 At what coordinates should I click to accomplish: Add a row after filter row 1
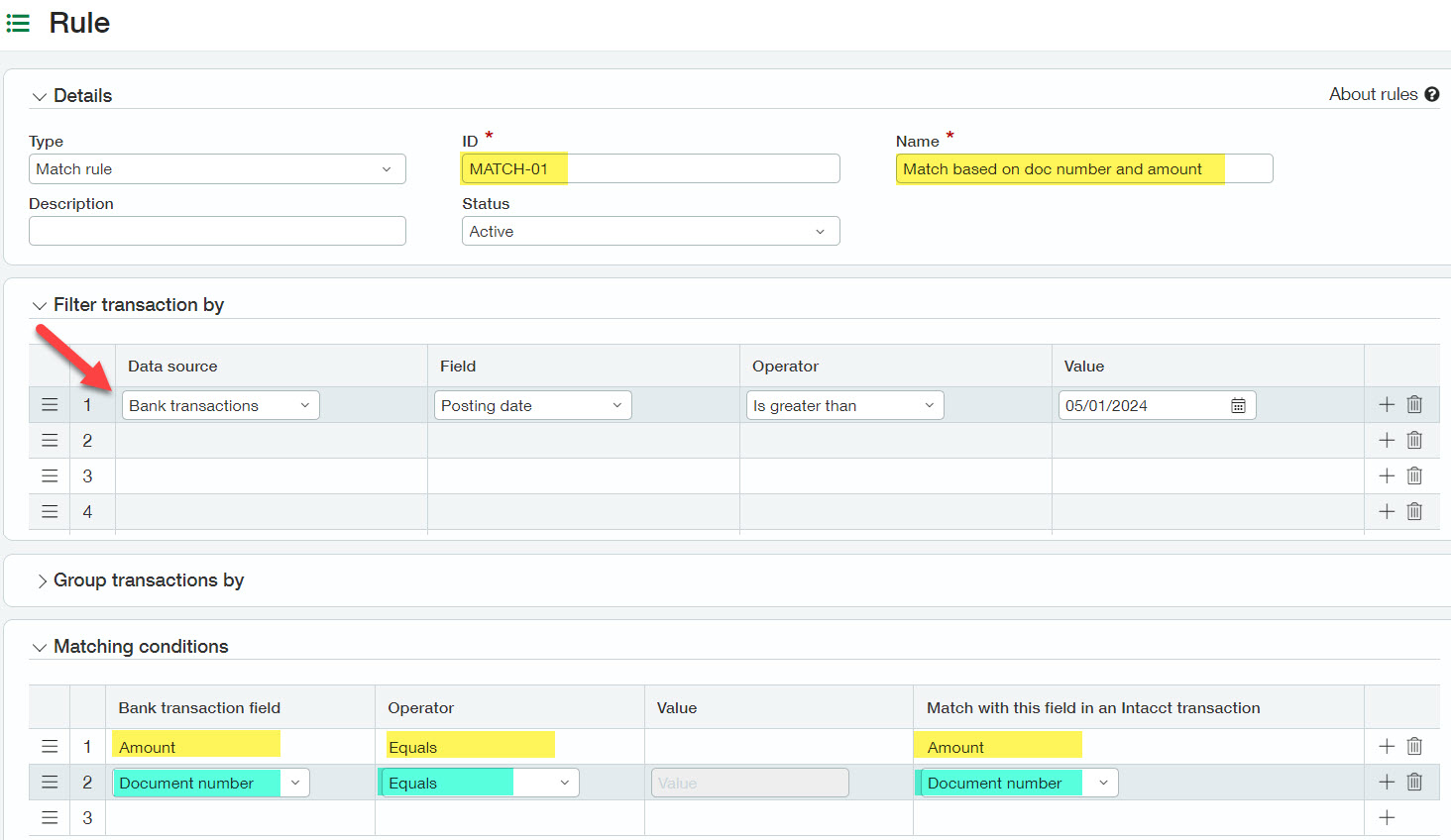click(1387, 404)
